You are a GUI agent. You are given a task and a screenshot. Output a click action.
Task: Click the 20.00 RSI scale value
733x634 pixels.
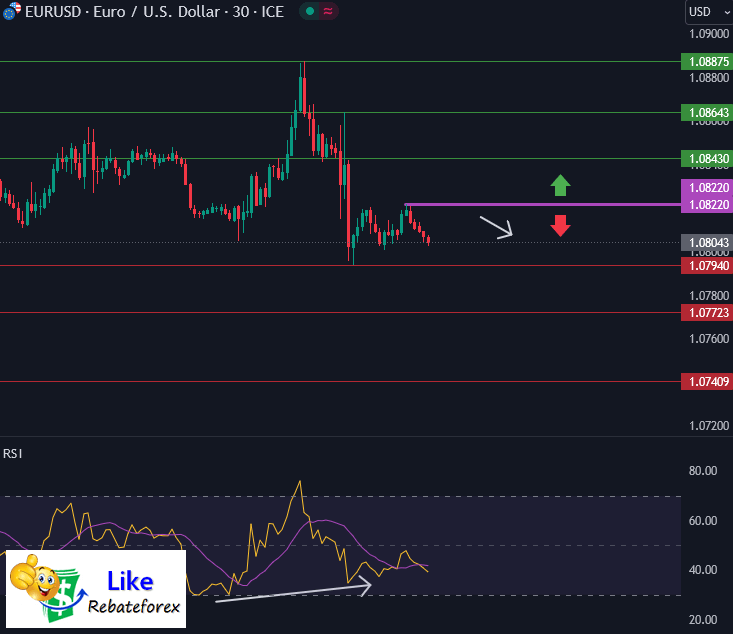click(703, 620)
